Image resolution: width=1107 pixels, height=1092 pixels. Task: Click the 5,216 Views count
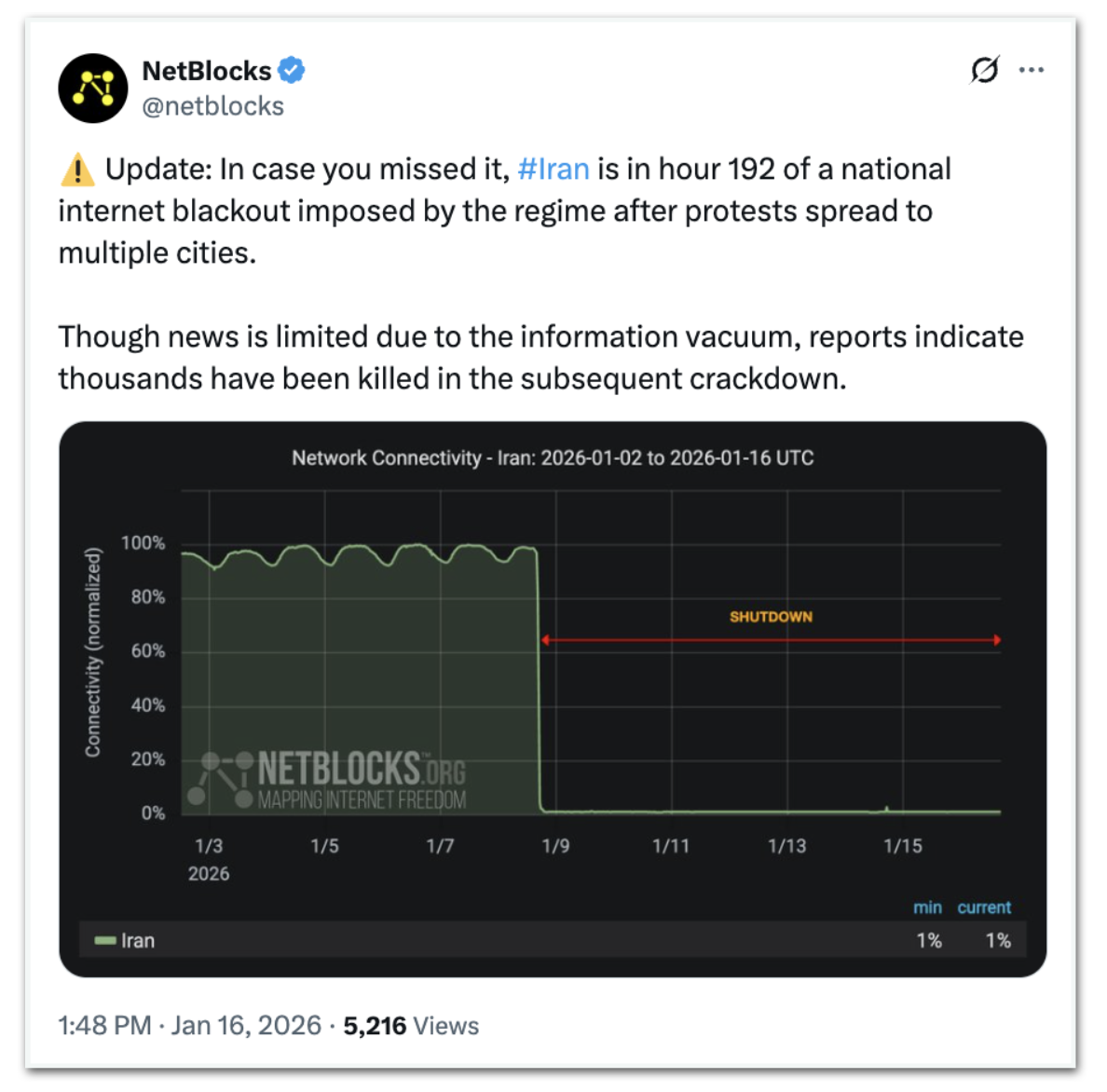coord(411,1026)
